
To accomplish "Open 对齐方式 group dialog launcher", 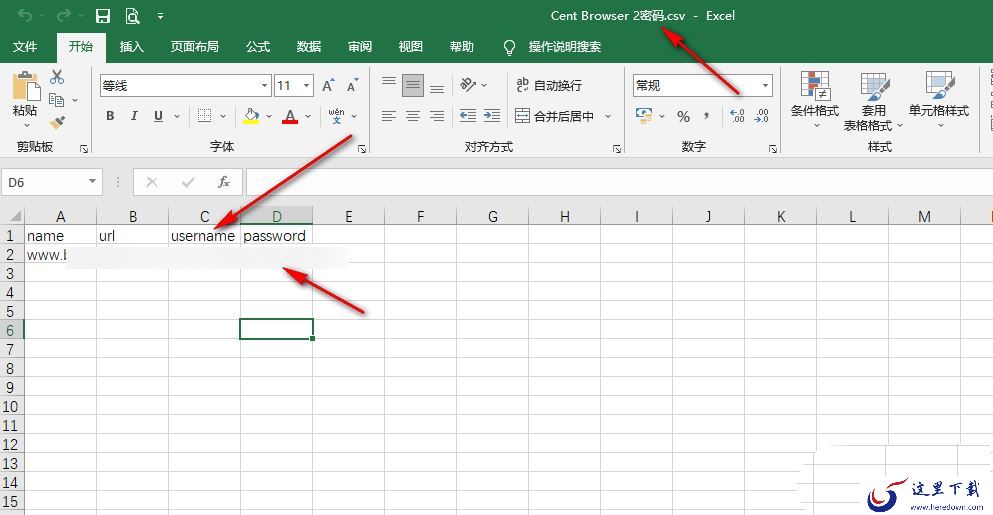I will 616,149.
